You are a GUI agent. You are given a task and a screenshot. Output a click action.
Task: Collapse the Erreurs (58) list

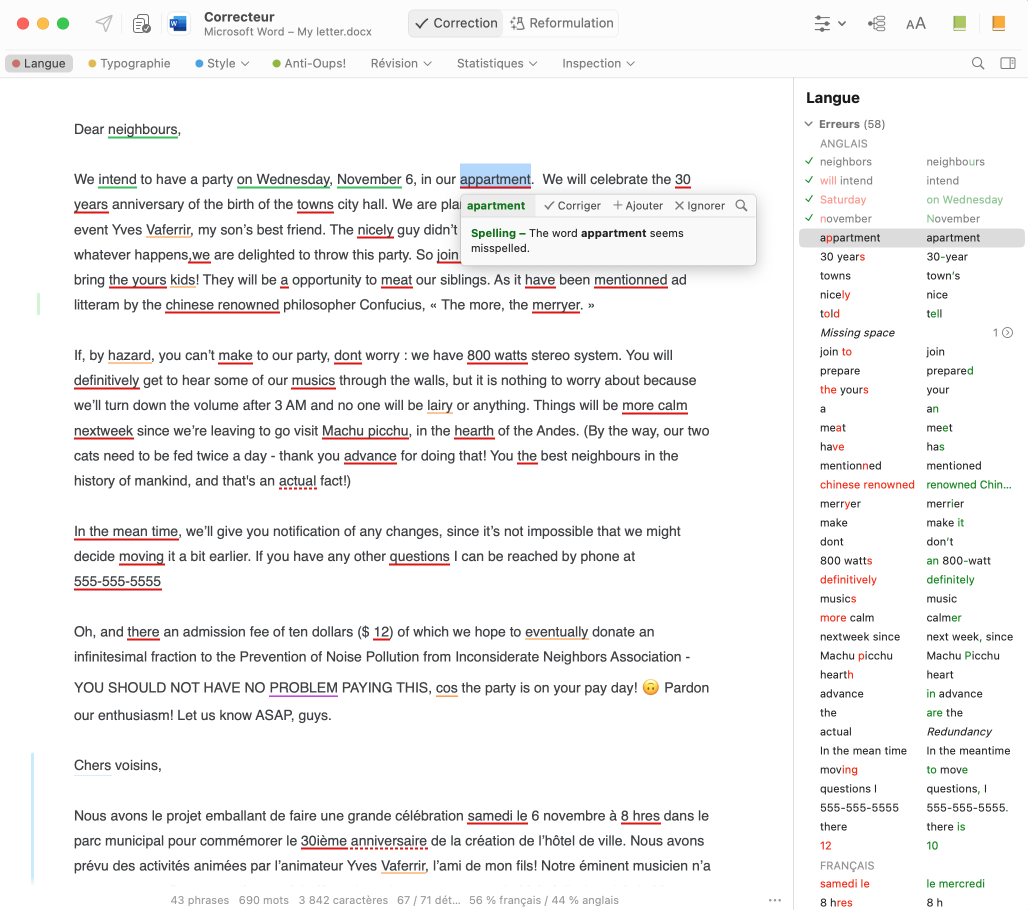(809, 124)
